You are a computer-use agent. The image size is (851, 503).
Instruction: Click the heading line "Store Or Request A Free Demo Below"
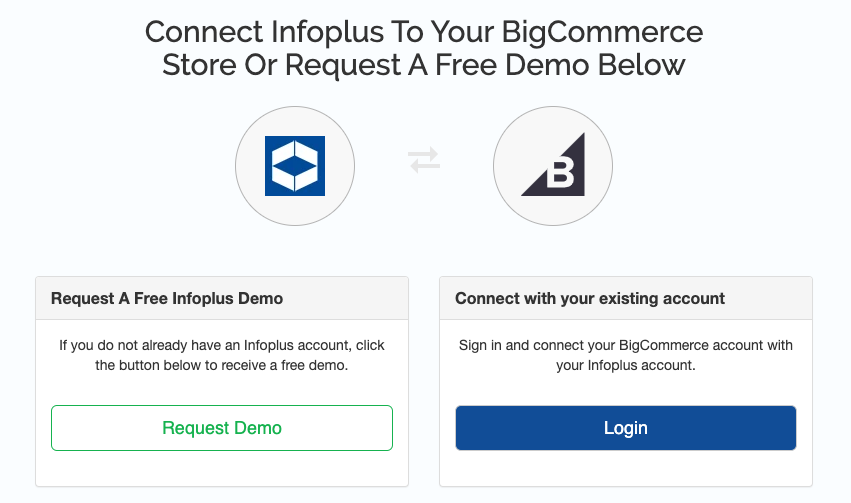click(425, 66)
